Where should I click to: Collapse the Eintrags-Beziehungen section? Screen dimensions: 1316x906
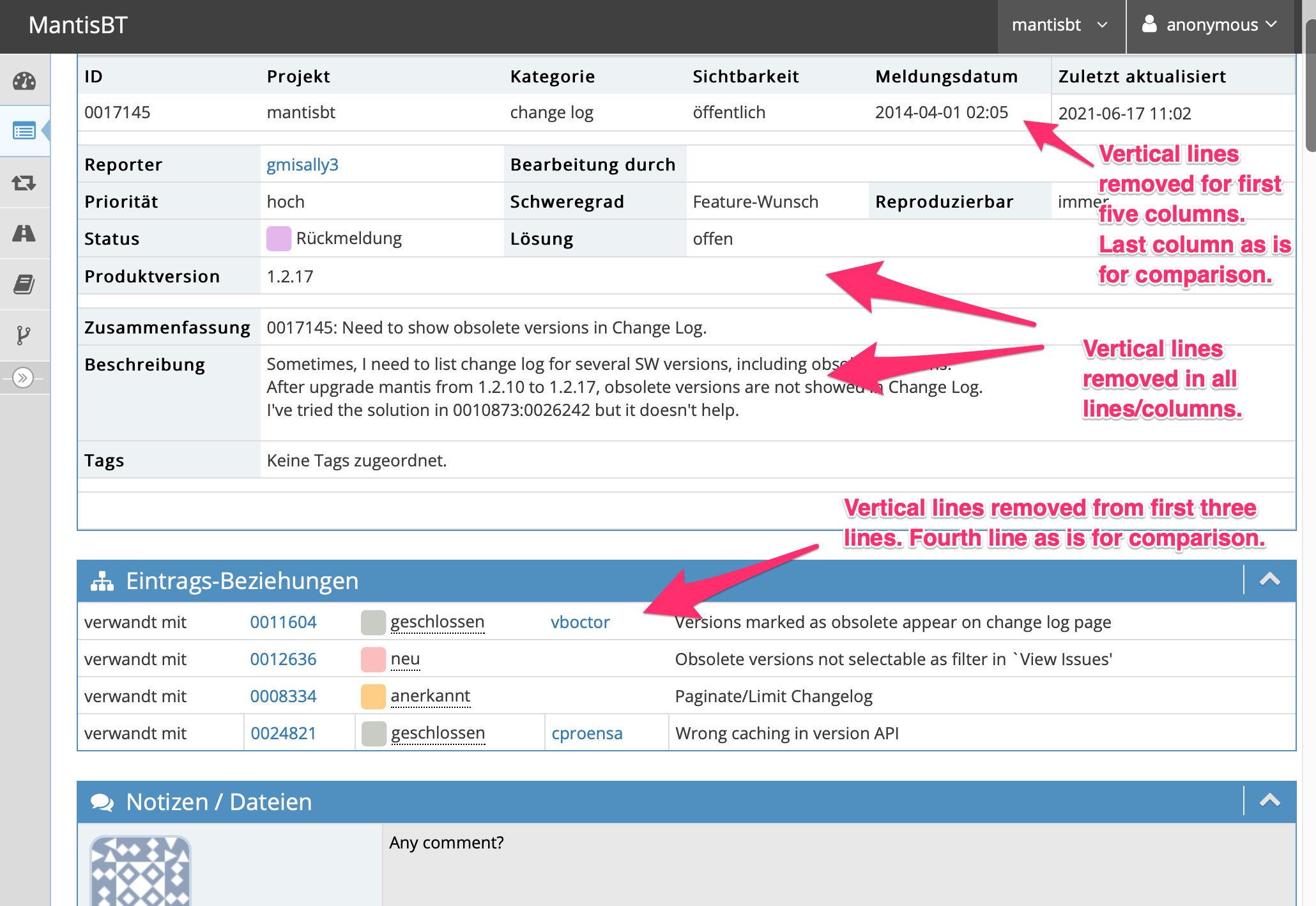[x=1269, y=580]
